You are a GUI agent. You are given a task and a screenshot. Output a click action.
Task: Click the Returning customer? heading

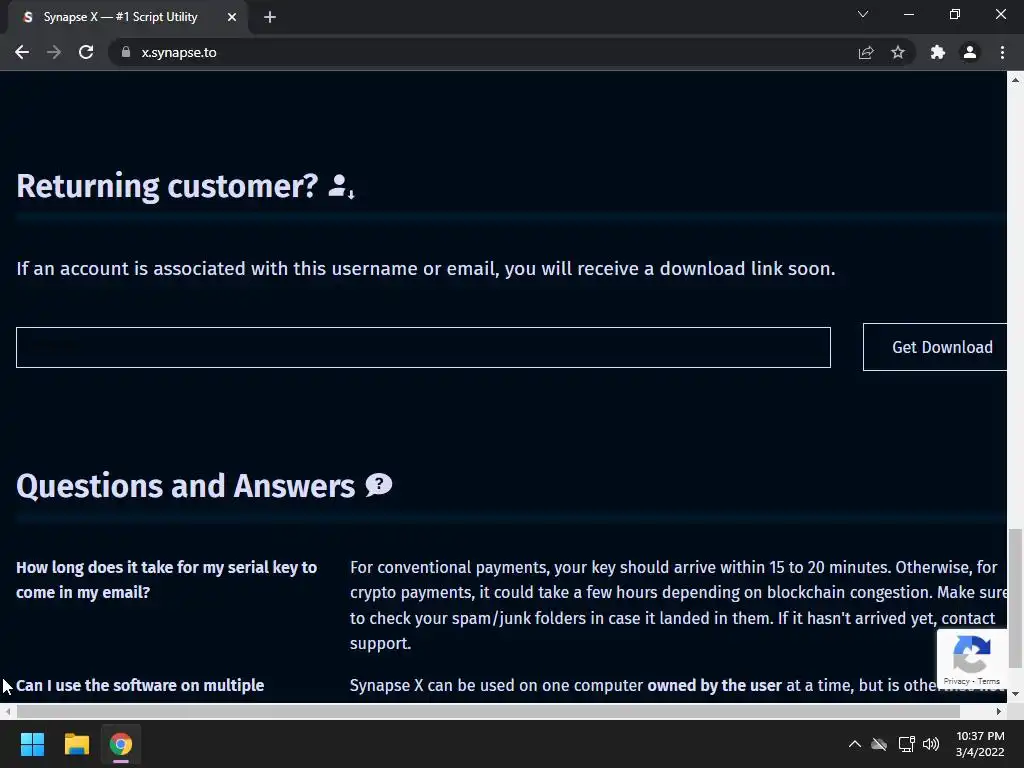point(167,186)
